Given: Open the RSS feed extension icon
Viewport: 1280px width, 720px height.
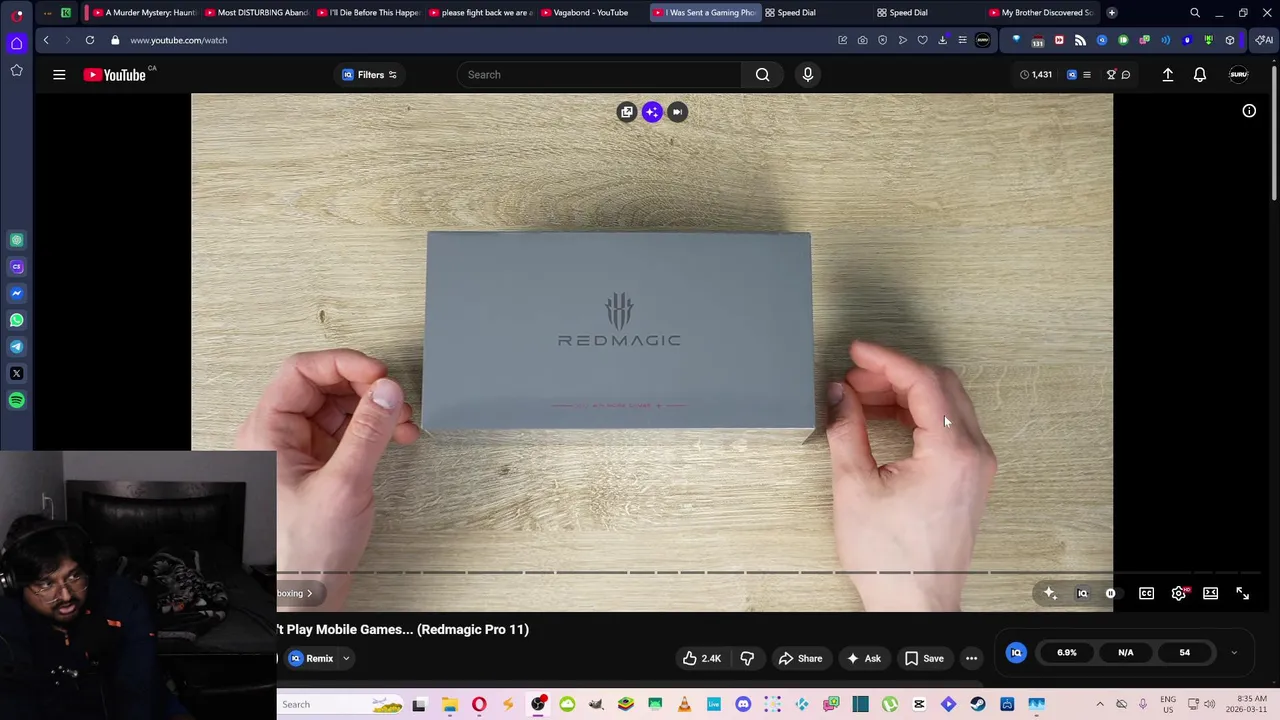Looking at the screenshot, I should coord(1080,40).
